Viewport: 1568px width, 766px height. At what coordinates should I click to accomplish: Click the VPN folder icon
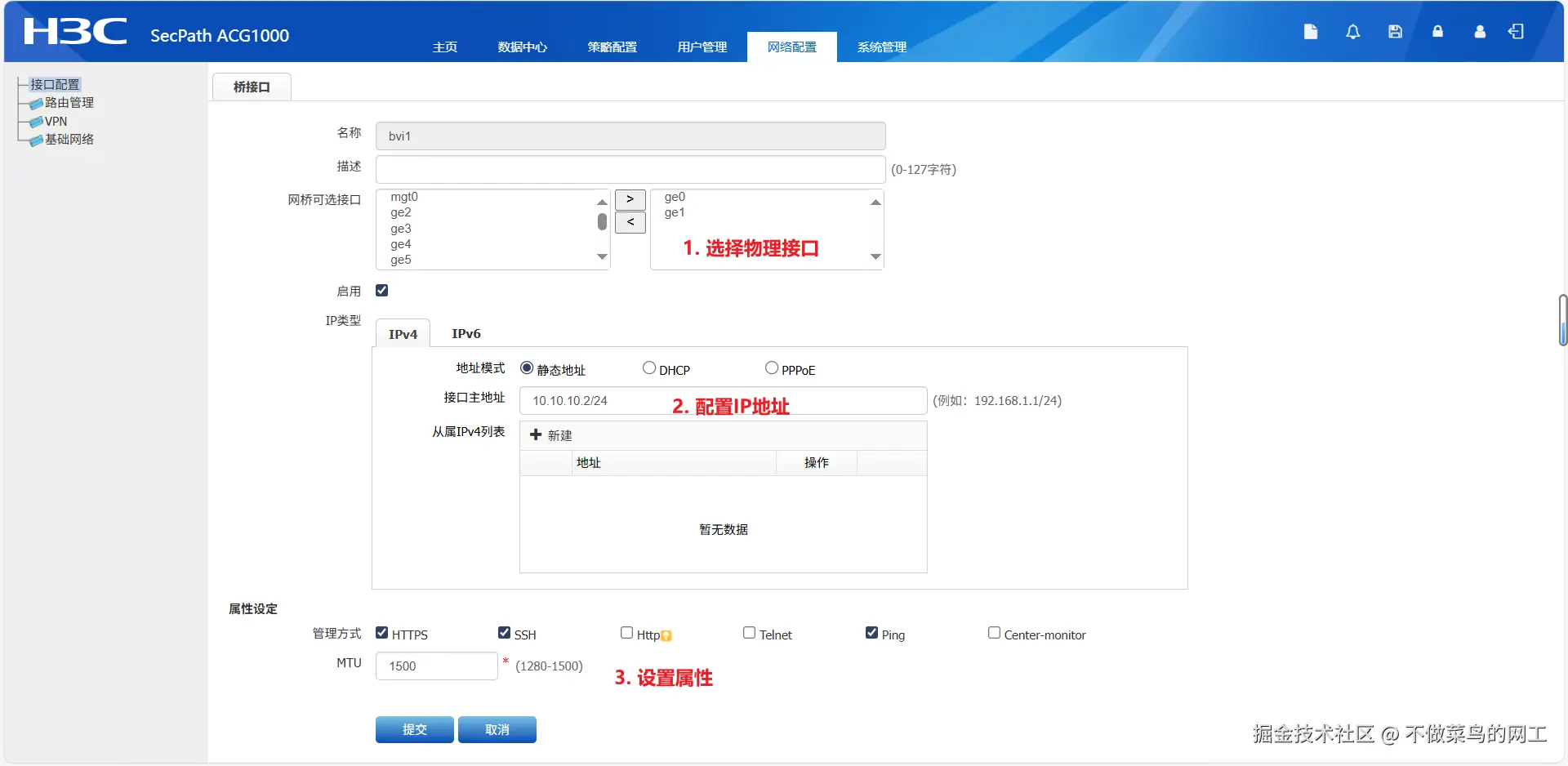tap(36, 122)
